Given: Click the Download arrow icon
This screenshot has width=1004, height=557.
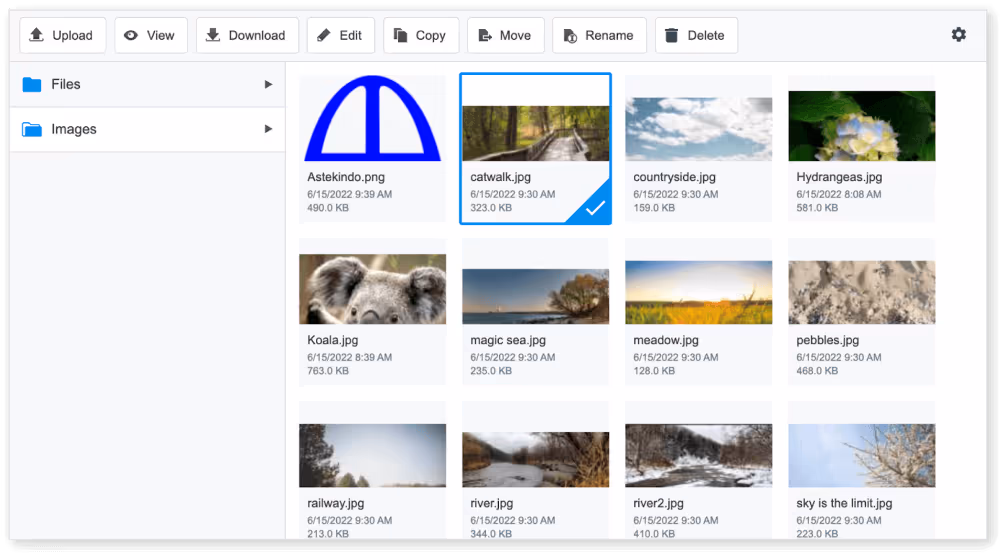Looking at the screenshot, I should pyautogui.click(x=213, y=35).
